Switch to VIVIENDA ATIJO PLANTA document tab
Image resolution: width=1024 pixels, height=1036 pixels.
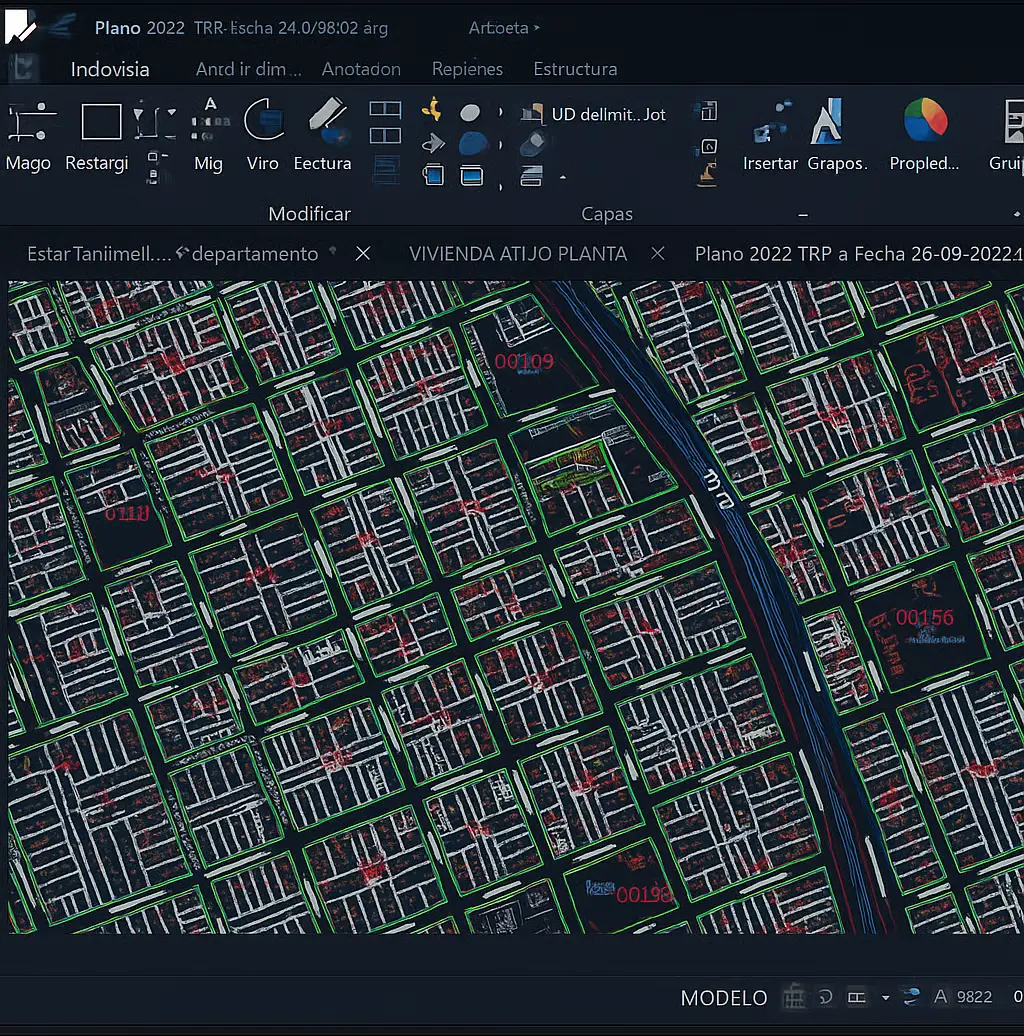click(x=518, y=254)
